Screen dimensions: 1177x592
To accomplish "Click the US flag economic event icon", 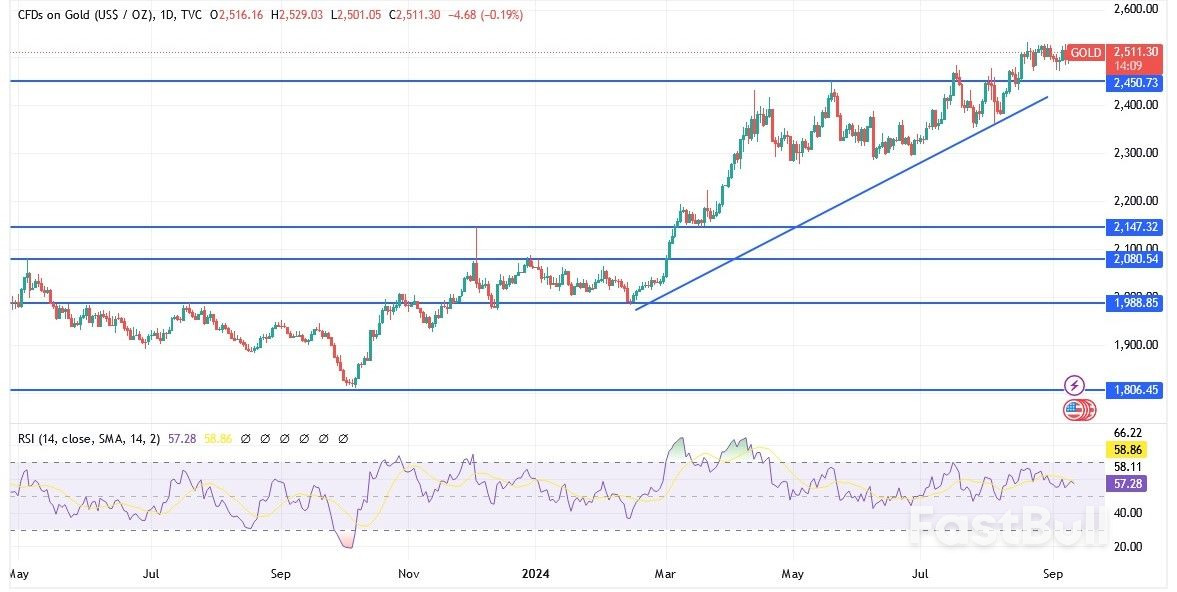I will point(1076,409).
